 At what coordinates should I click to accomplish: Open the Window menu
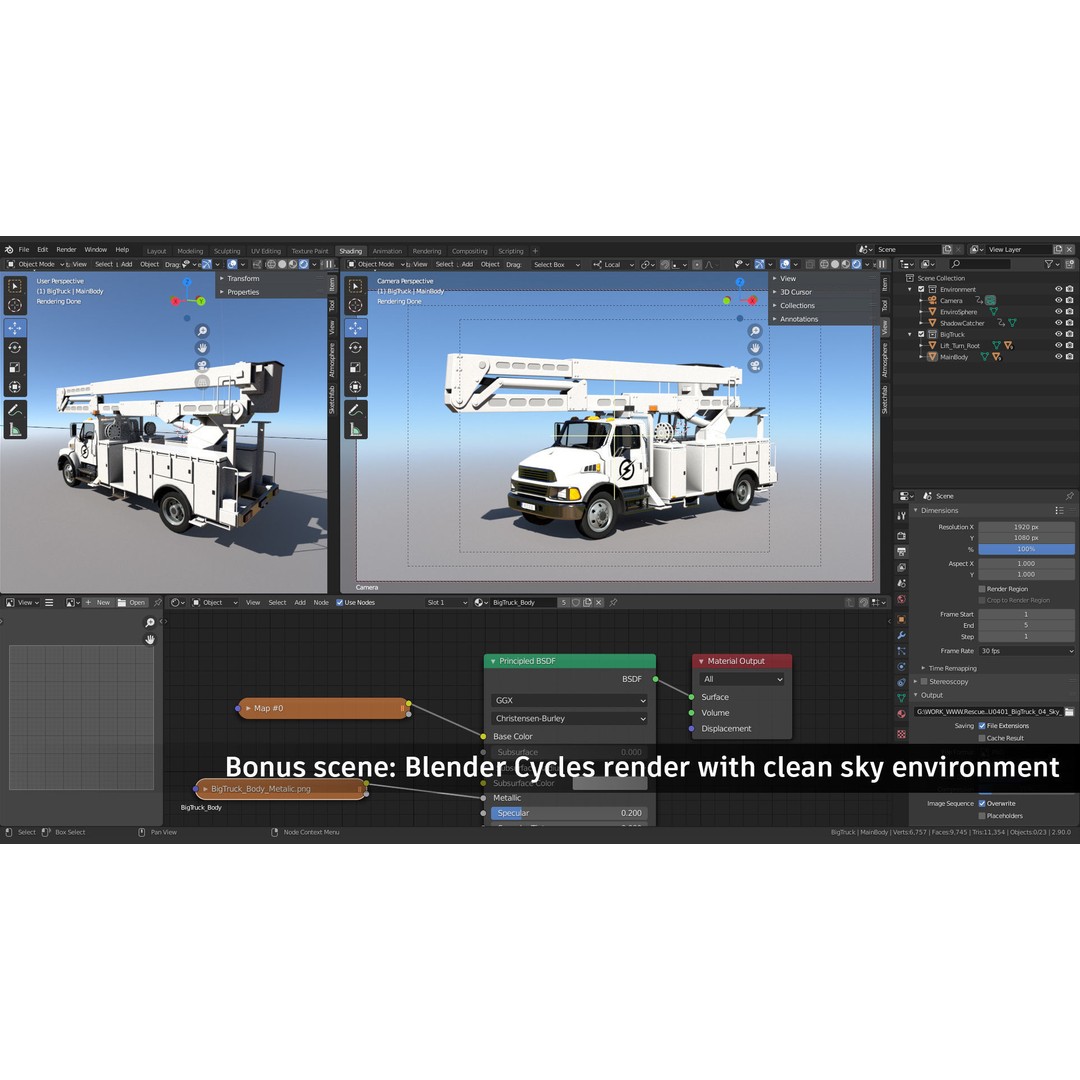click(96, 249)
